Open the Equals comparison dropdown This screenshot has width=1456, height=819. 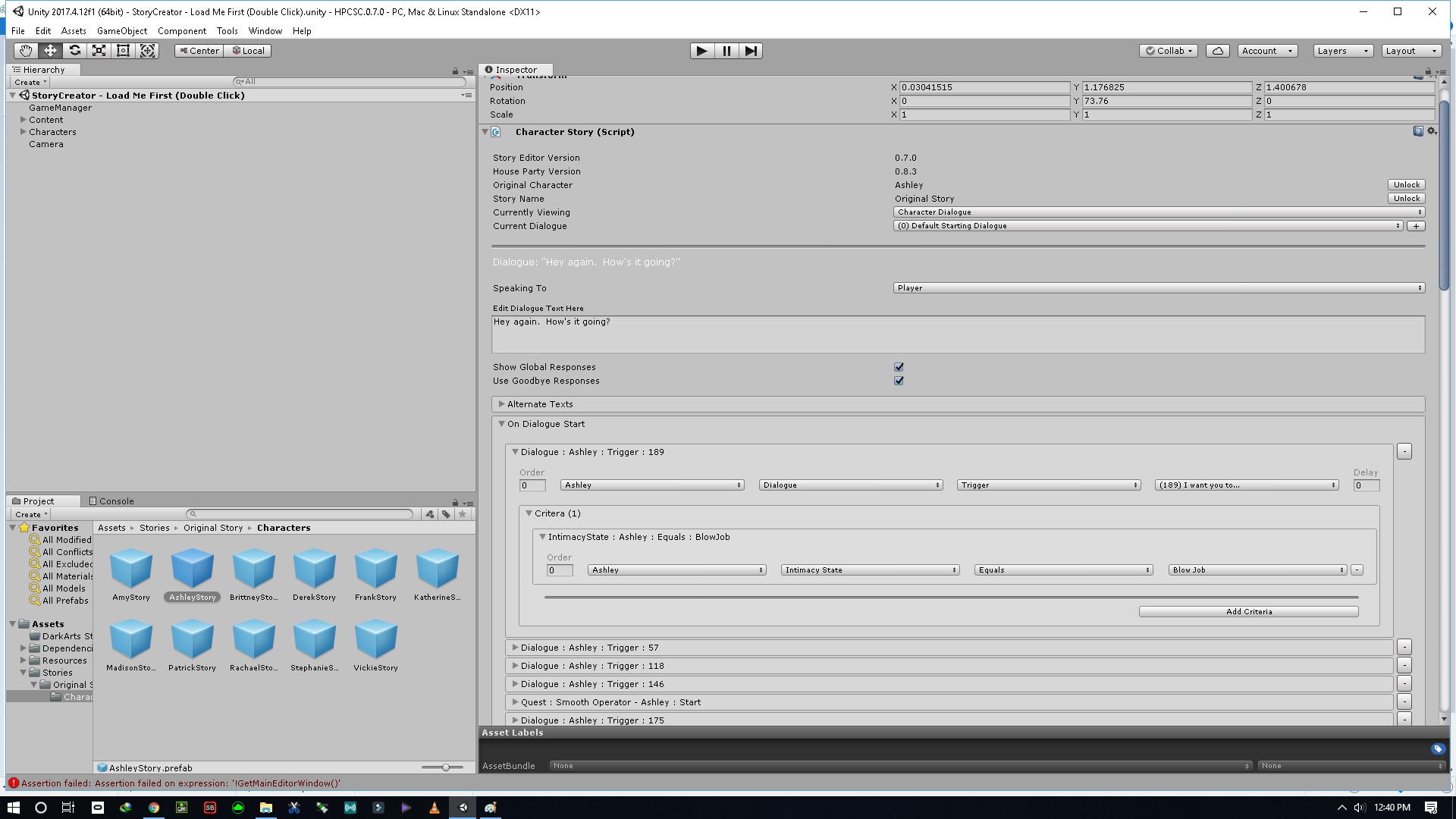pos(1063,570)
